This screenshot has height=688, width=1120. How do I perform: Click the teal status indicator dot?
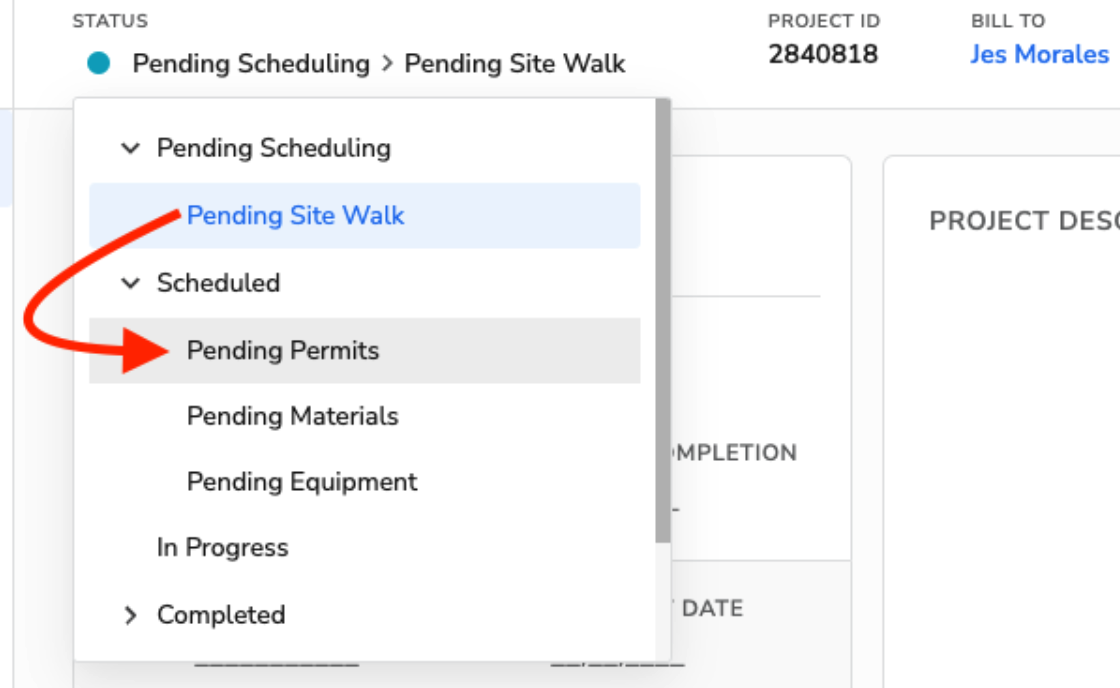point(99,63)
